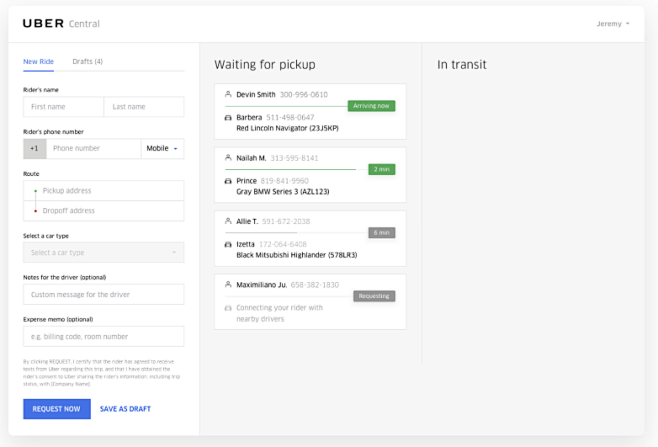
Task: Click the rider icon beside Devin Smith
Action: point(228,95)
